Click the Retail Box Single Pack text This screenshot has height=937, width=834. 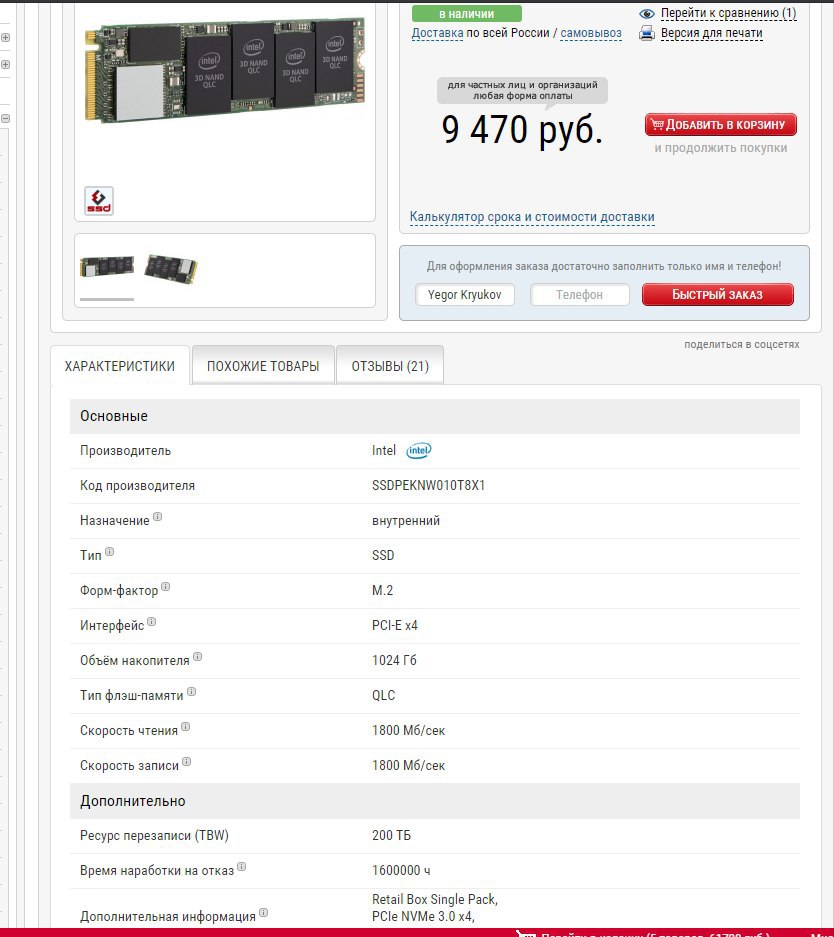coord(434,899)
